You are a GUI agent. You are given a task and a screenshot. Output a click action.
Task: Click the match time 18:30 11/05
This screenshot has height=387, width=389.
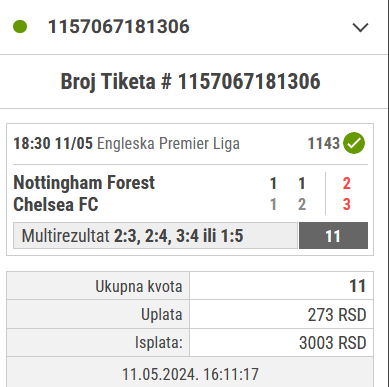(x=53, y=144)
